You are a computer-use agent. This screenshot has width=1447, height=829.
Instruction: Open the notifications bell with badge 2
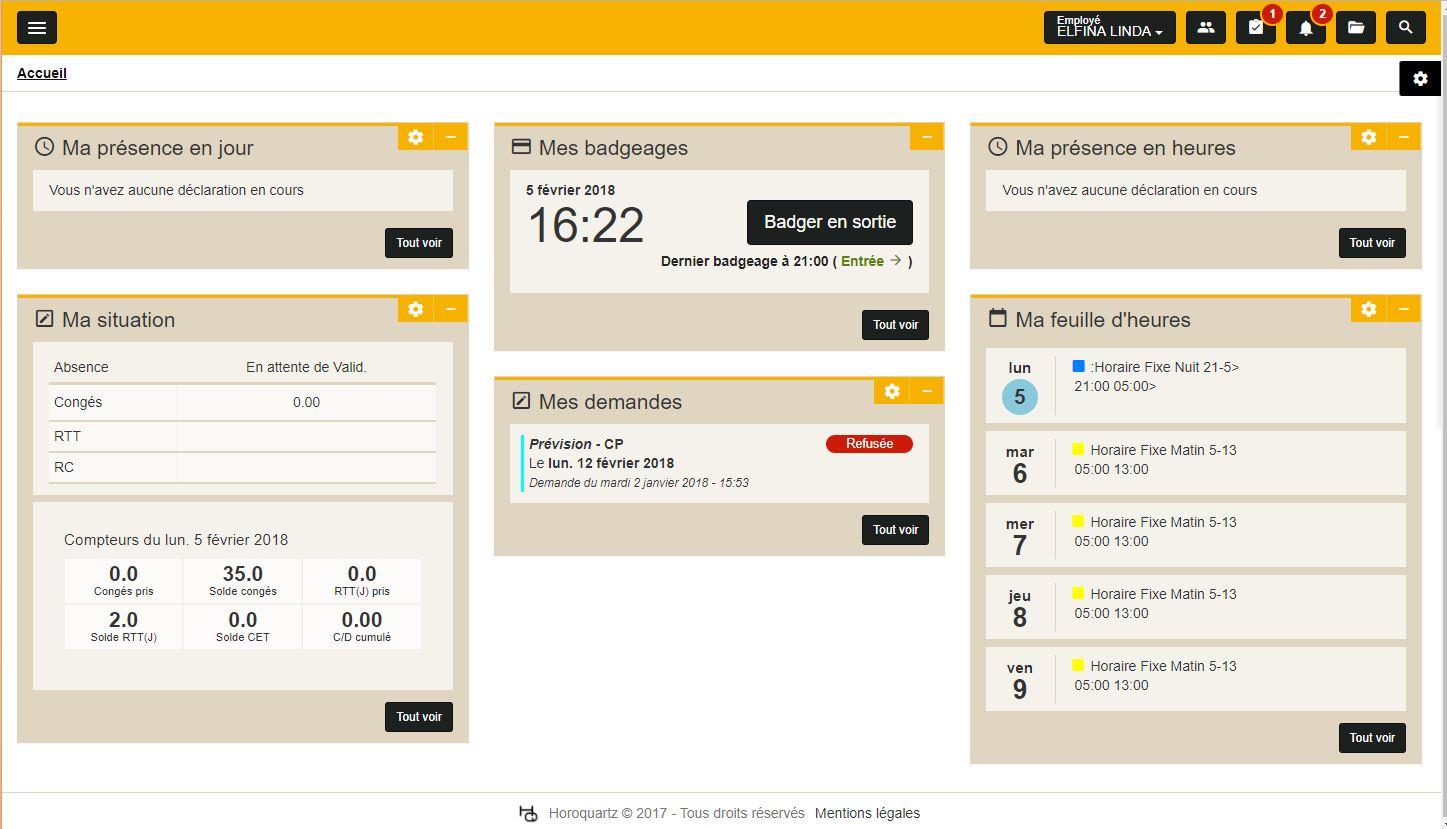point(1305,27)
